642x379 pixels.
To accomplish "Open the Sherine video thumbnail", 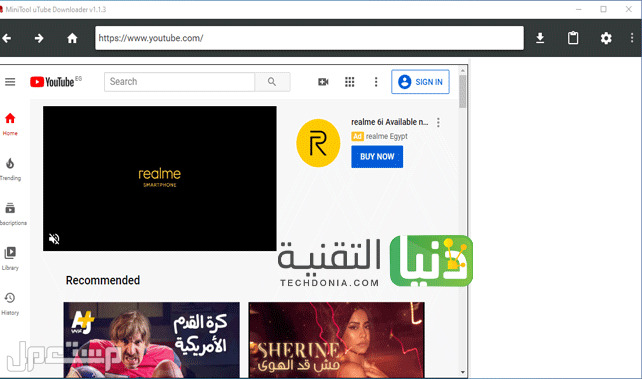I will (337, 340).
